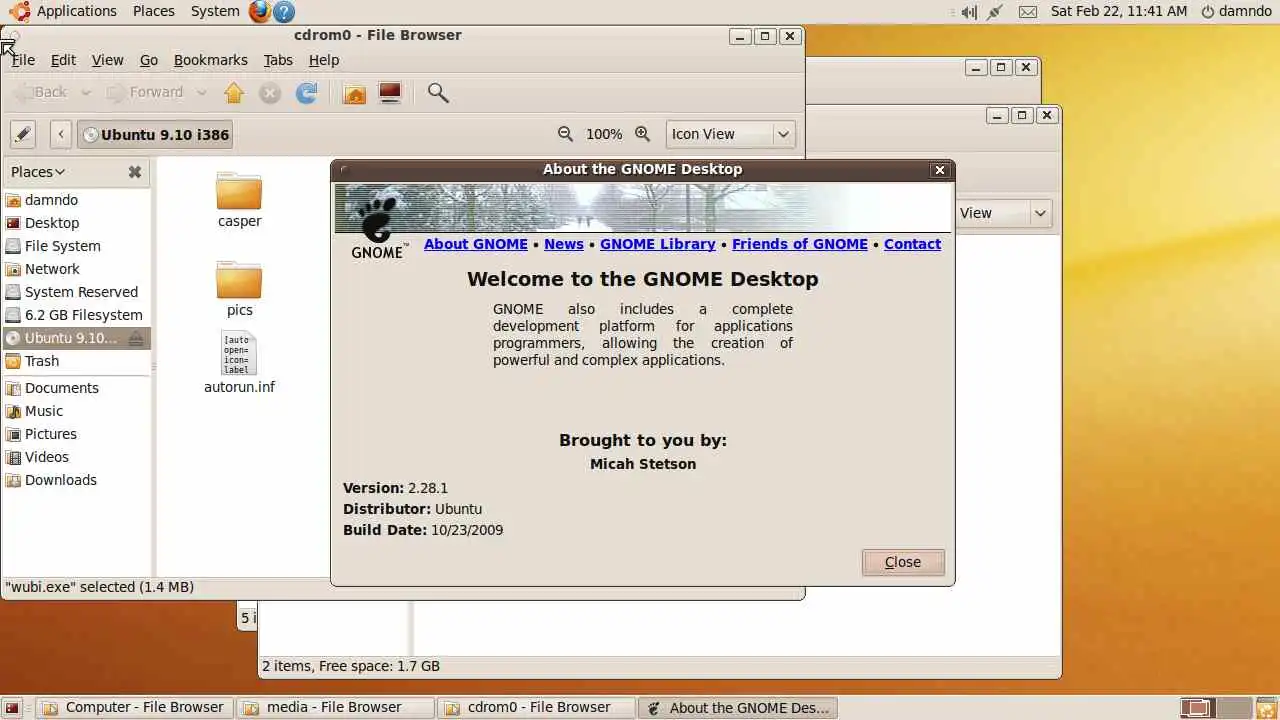The image size is (1280, 720).
Task: Select the pics folder icon
Action: [239, 280]
